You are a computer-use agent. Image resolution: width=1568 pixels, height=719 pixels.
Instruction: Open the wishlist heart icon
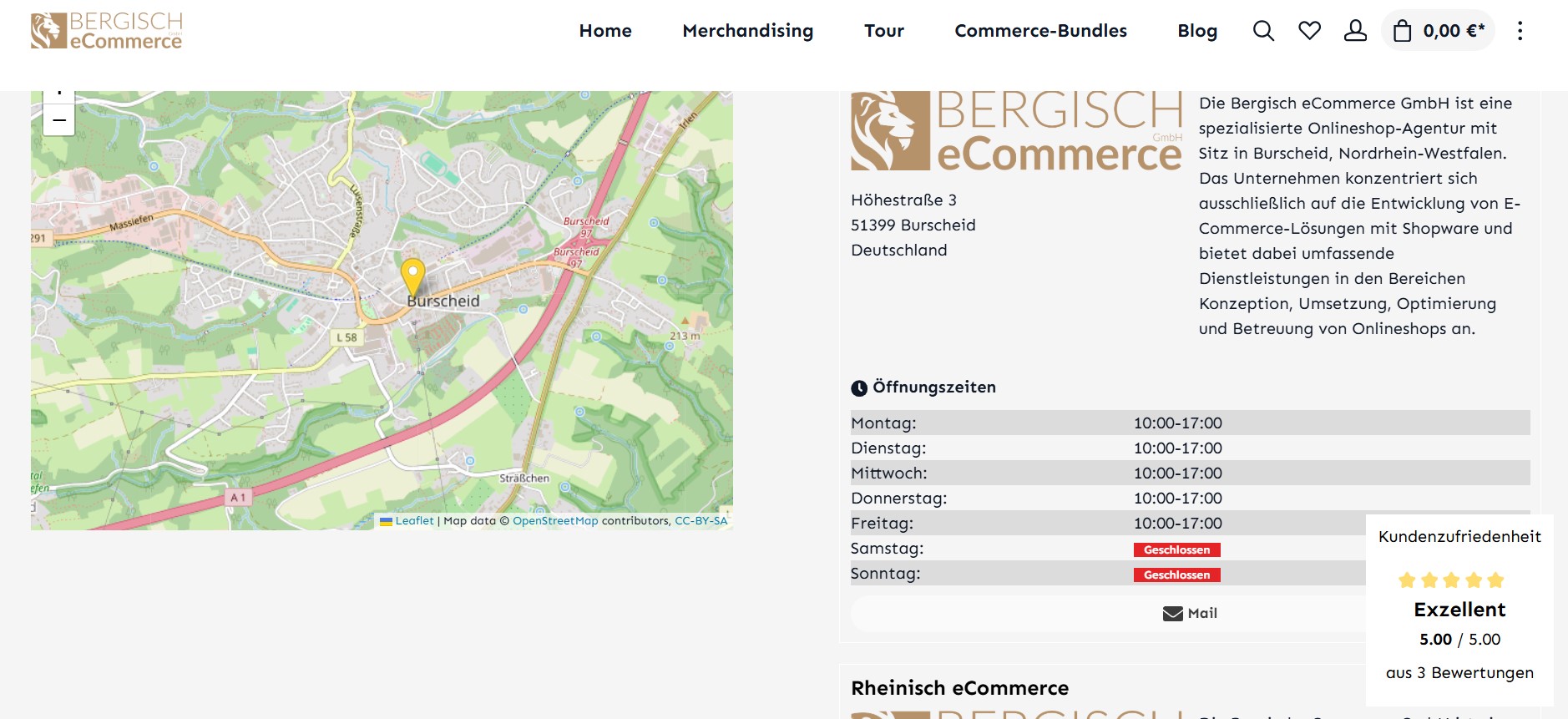coord(1309,31)
